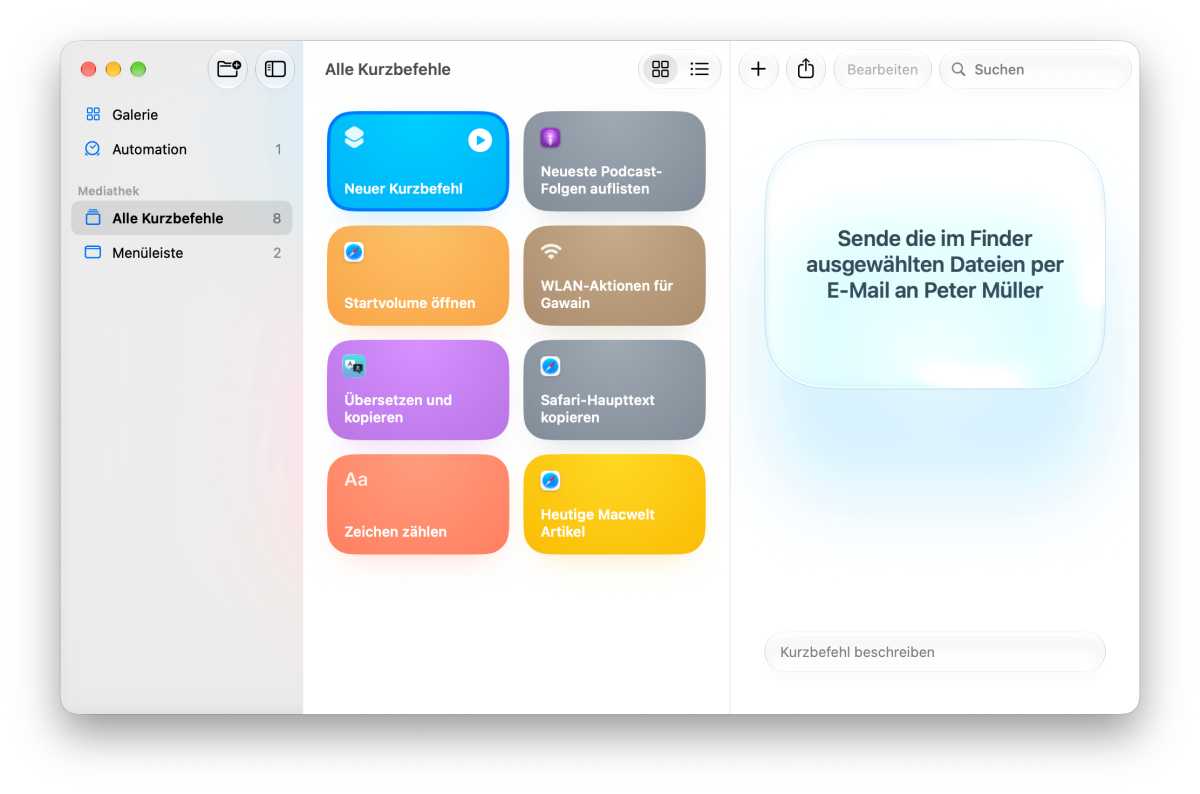
Task: Click the suggestion bubble about sending Finder files
Action: coord(935,264)
